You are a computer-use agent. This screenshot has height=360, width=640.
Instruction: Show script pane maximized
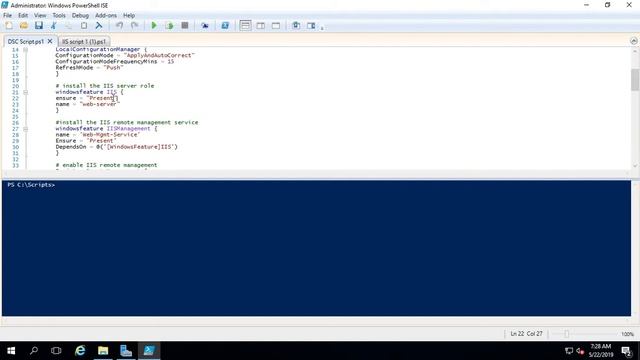pos(276,26)
